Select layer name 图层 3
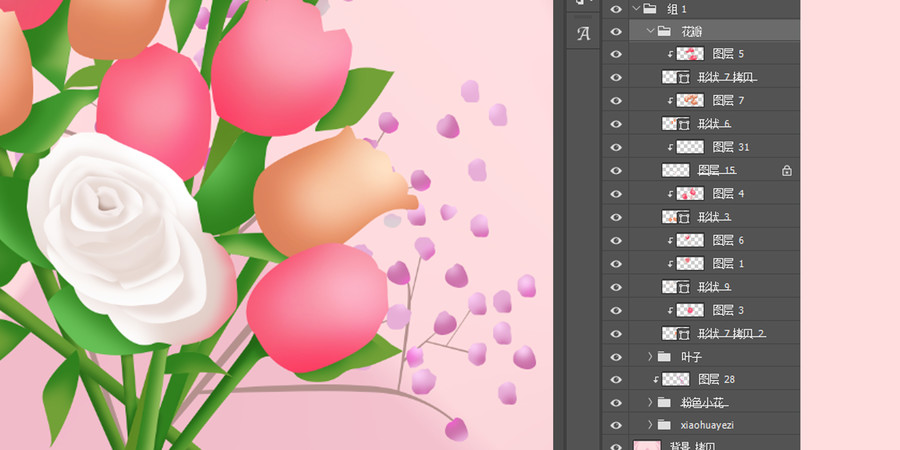The height and width of the screenshot is (450, 900). [728, 310]
